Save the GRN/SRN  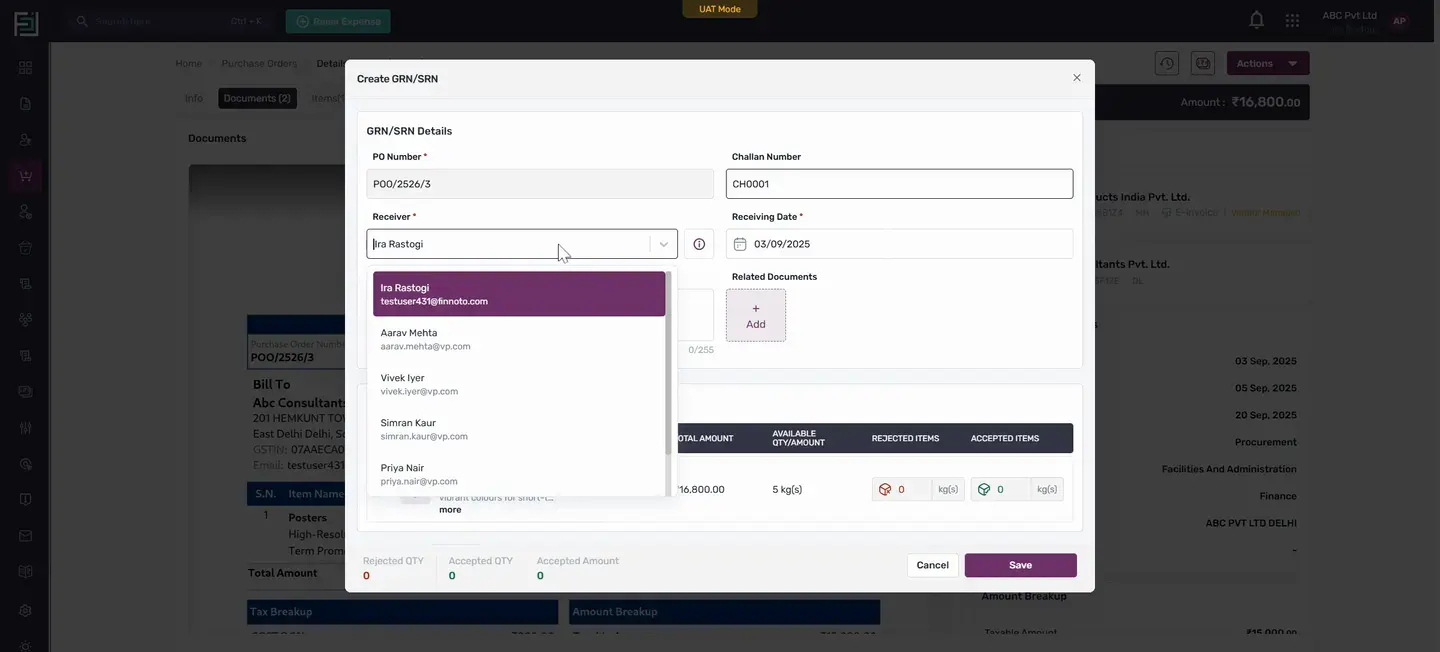click(1020, 565)
